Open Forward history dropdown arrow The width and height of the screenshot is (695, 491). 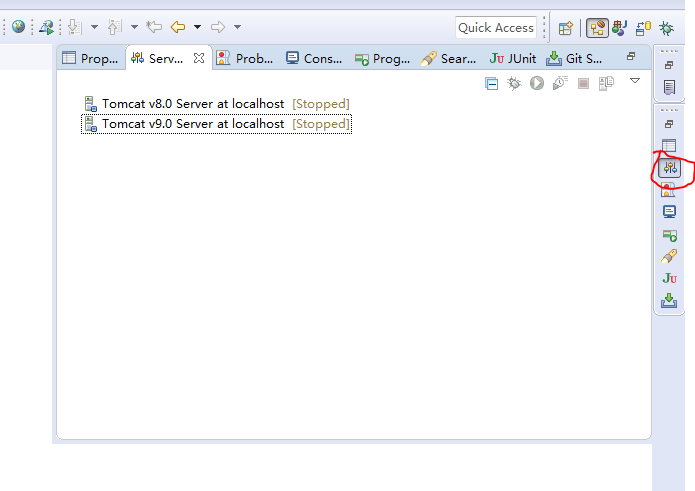tap(238, 27)
